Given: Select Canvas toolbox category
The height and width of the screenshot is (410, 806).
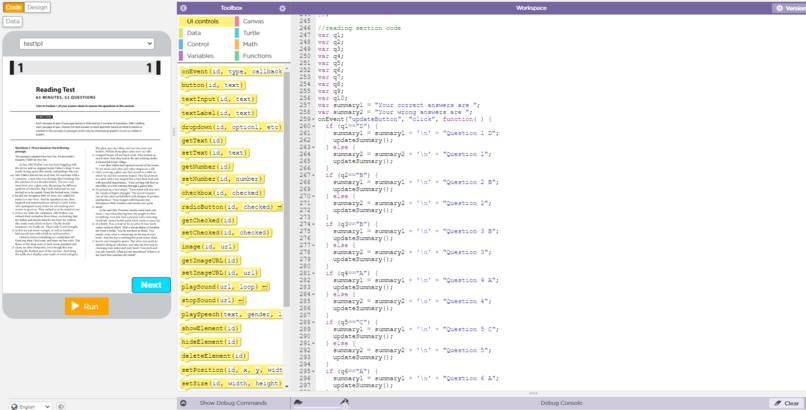Looking at the screenshot, I should (253, 22).
